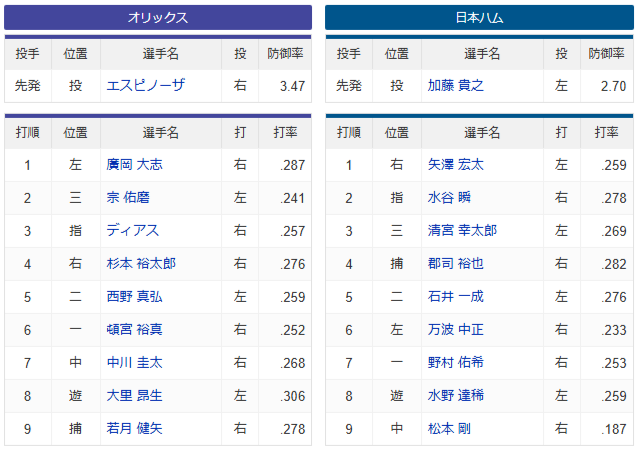
Task: Click 先発 cell in 日本ハム pitcher row
Action: click(349, 85)
